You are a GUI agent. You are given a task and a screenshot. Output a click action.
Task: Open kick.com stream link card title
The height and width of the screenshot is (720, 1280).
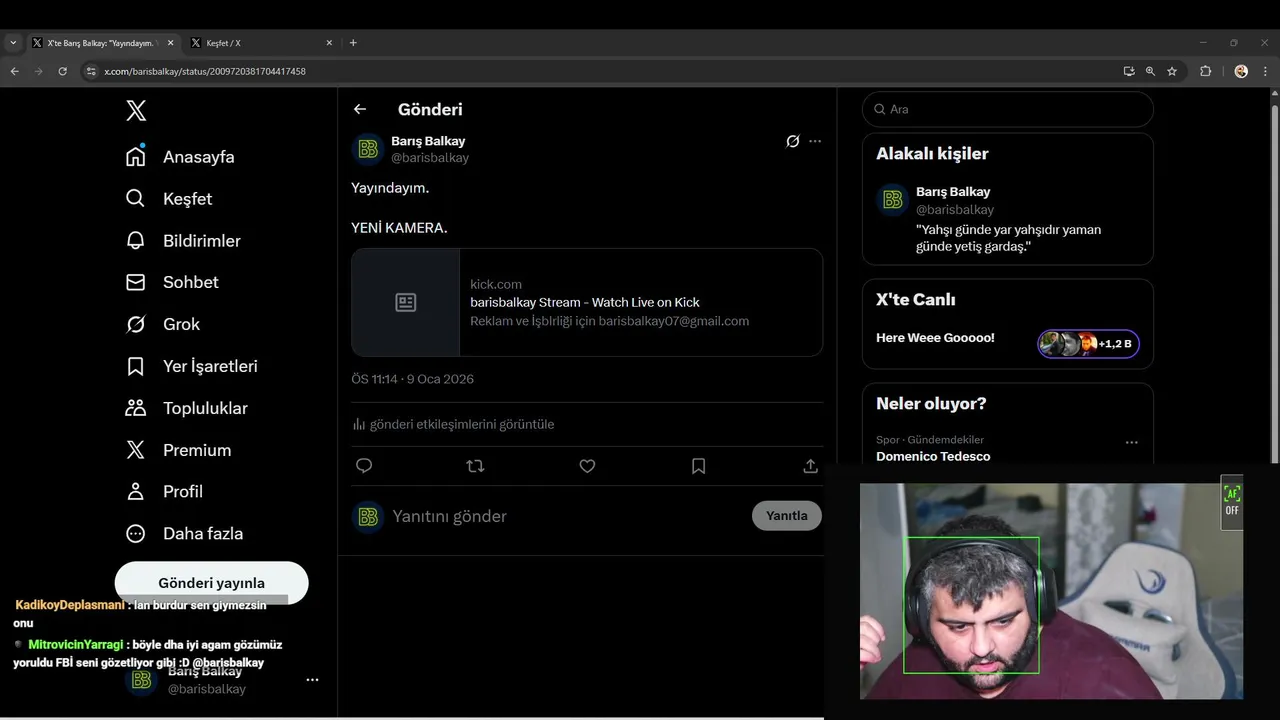(x=585, y=302)
